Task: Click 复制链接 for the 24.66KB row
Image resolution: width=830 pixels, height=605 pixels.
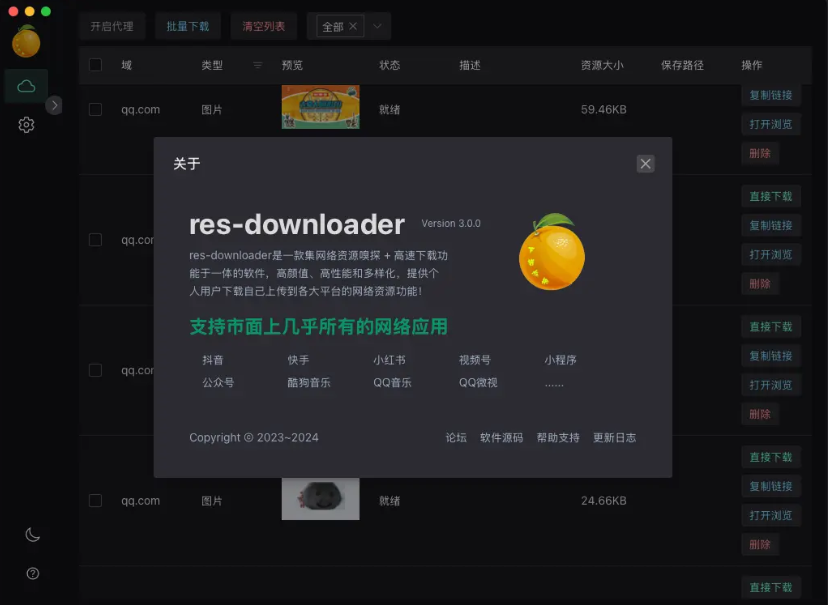Action: (x=771, y=486)
